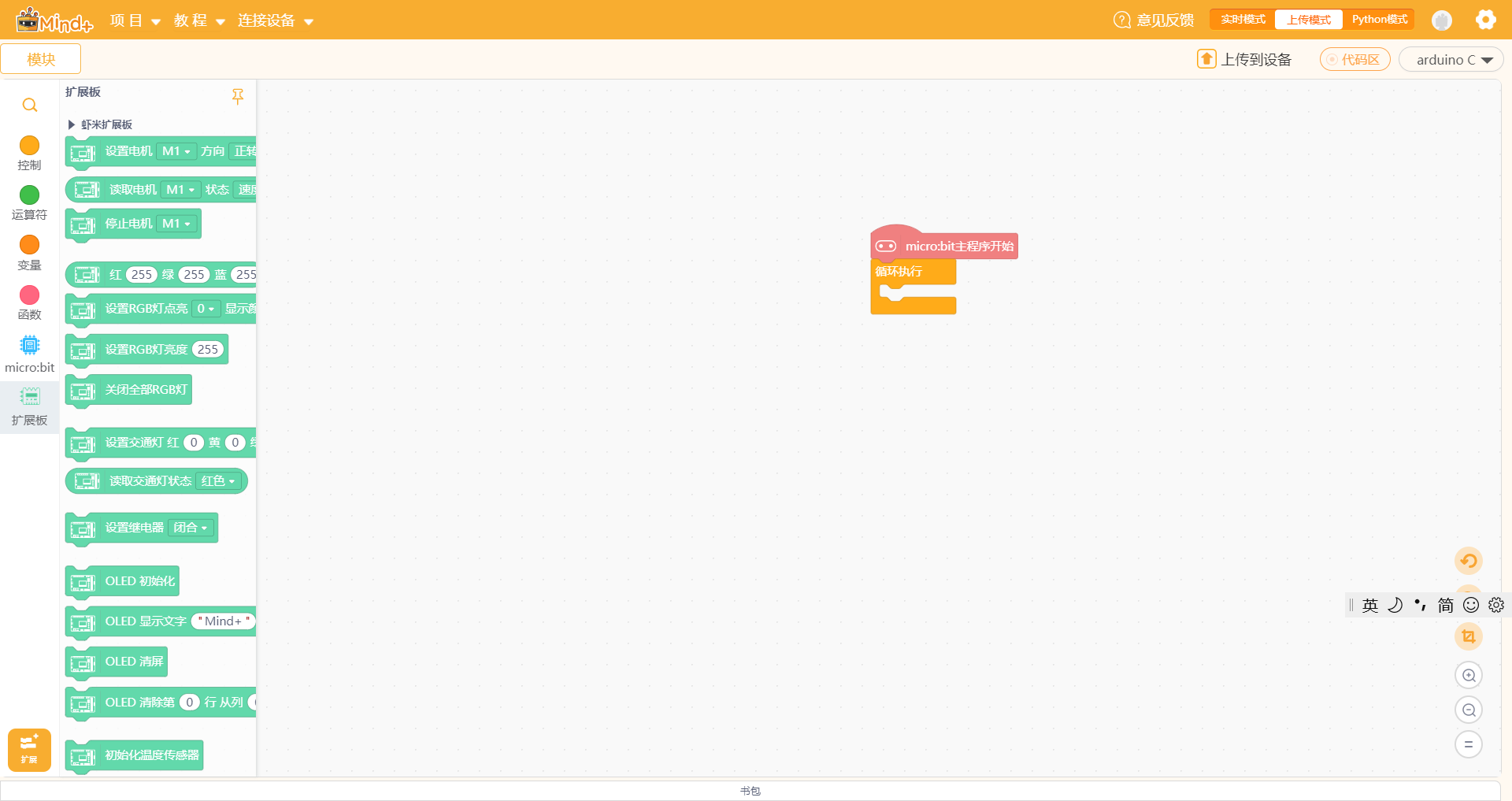The width and height of the screenshot is (1512, 801).
Task: Open the 教程 menu
Action: coord(199,20)
